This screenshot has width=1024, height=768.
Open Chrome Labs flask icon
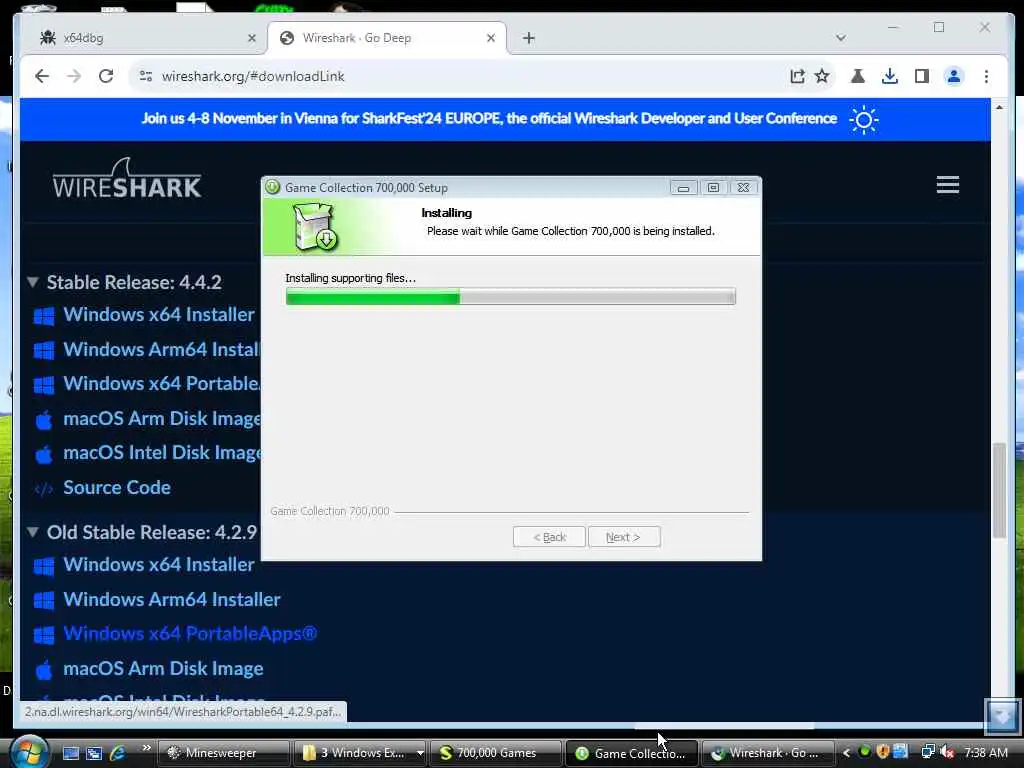(857, 76)
